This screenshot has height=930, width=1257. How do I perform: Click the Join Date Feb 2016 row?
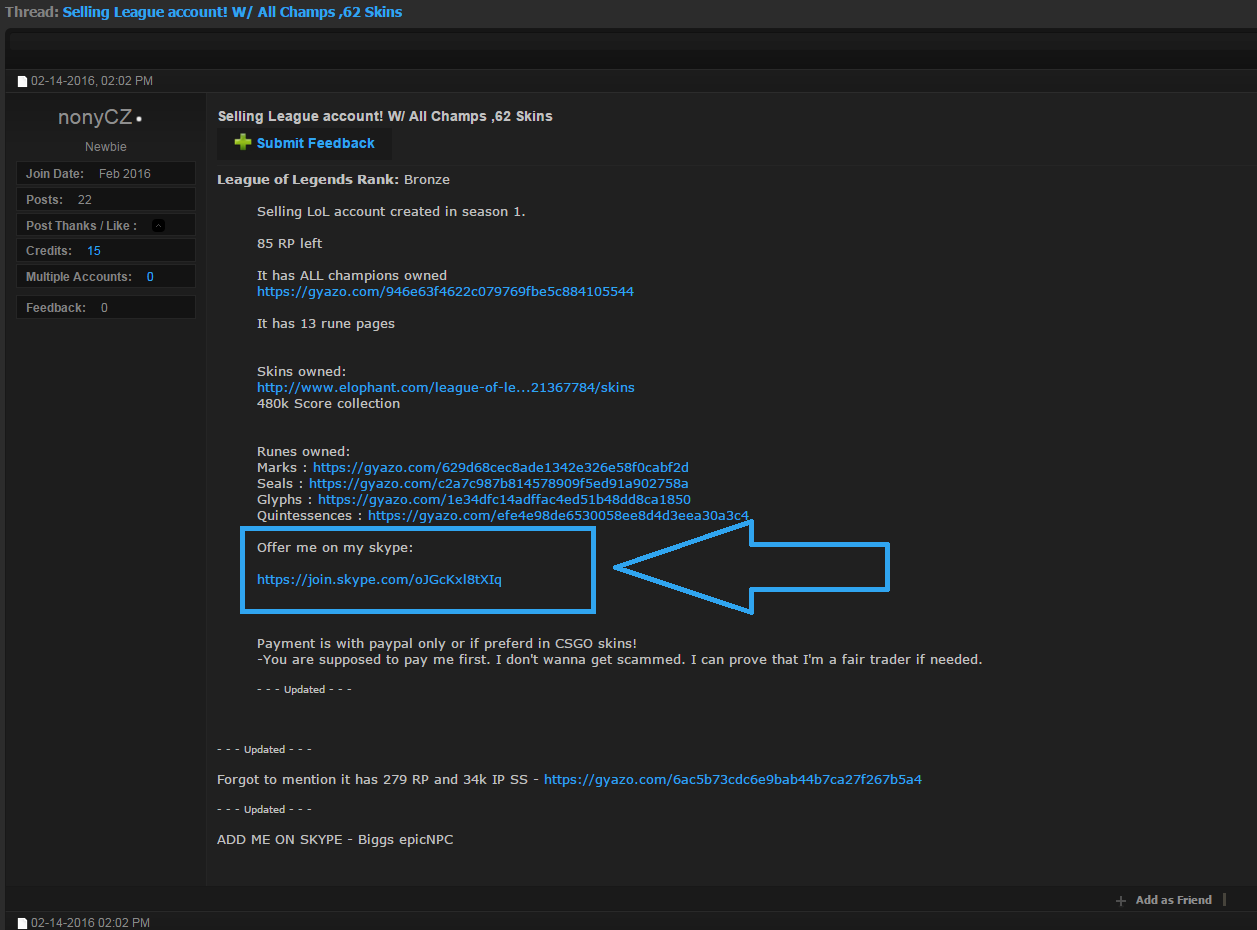point(106,174)
